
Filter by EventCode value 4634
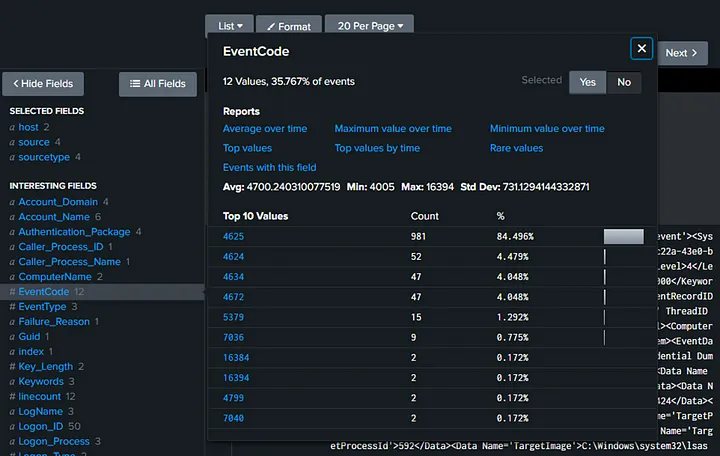(x=233, y=277)
